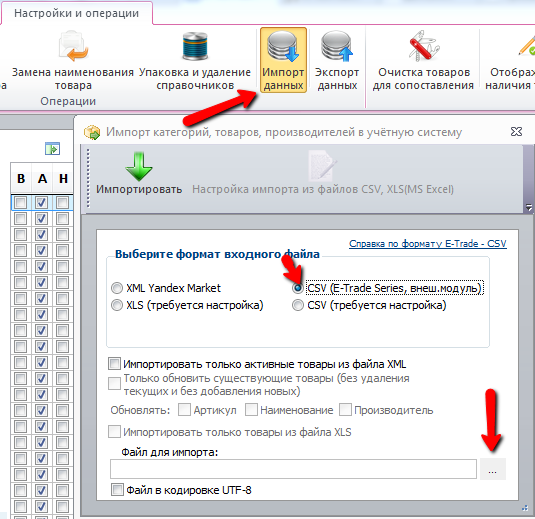Open the Настройки и операции tab

(76, 13)
